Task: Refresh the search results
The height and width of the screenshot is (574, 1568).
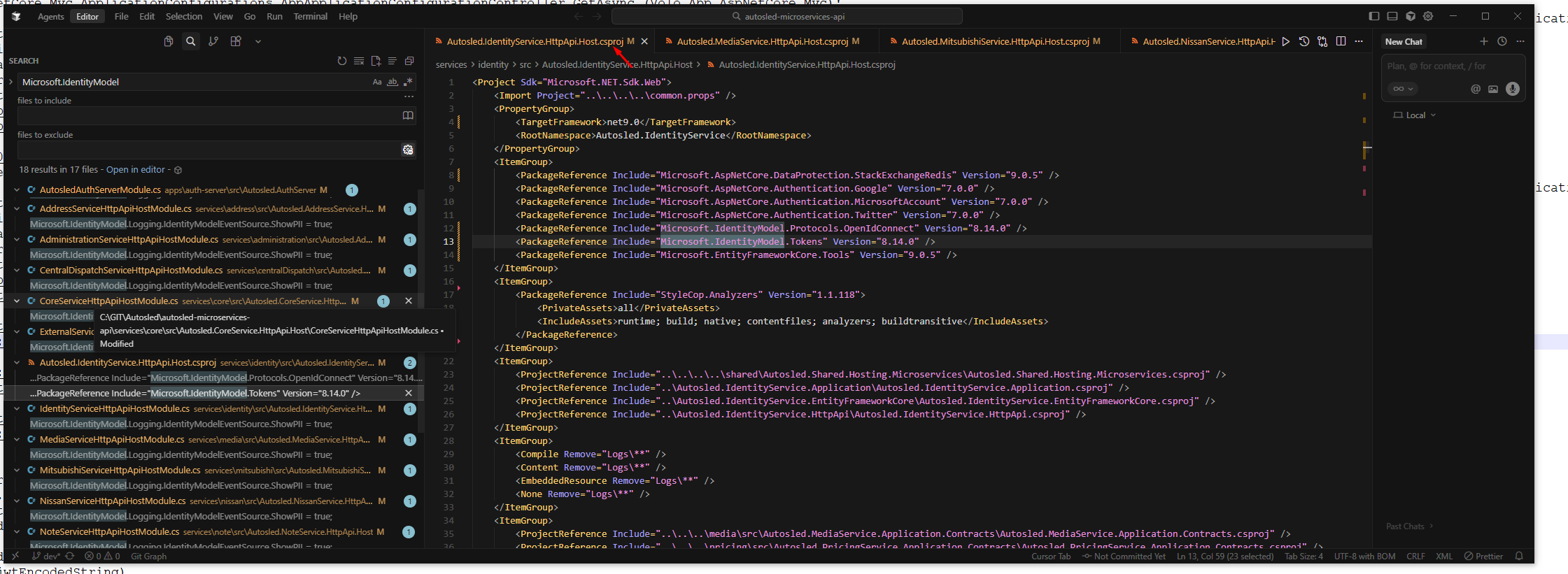Action: coord(341,61)
